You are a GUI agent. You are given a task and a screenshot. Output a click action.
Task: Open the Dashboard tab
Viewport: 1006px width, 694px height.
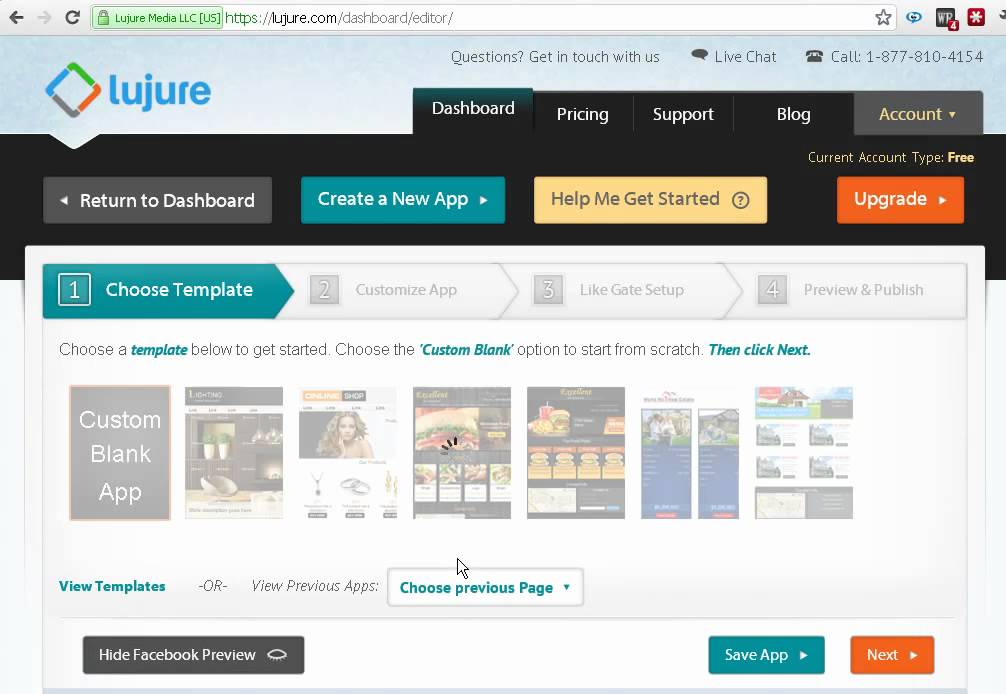tap(473, 110)
